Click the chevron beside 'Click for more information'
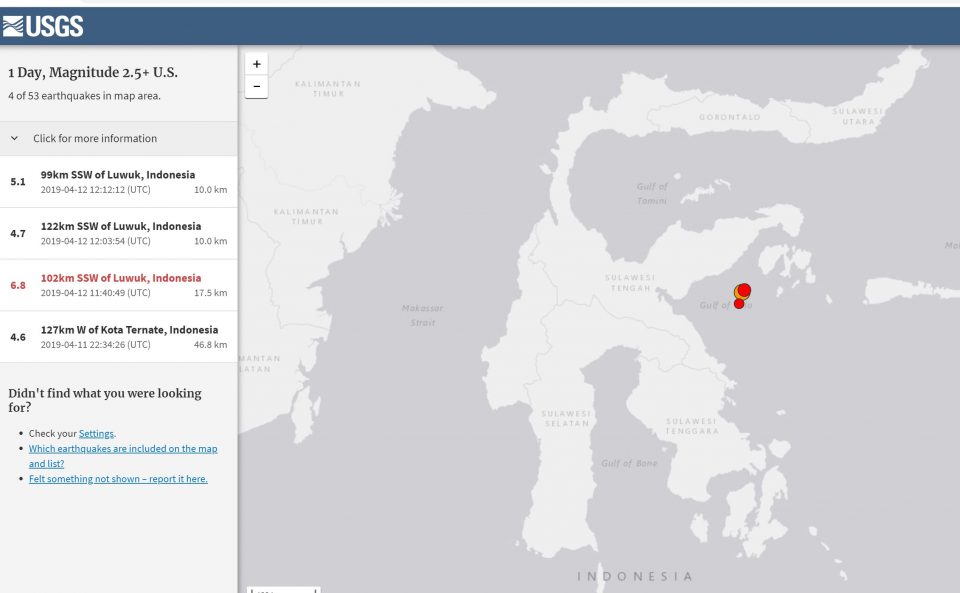960x593 pixels. click(15, 139)
